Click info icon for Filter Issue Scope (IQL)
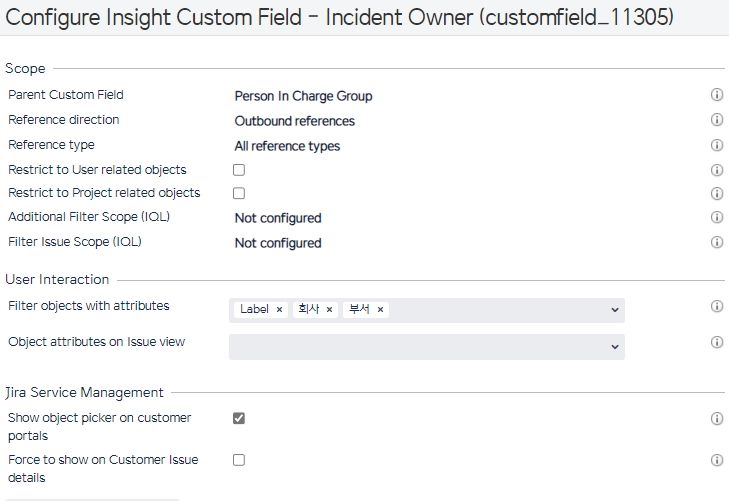 click(716, 242)
